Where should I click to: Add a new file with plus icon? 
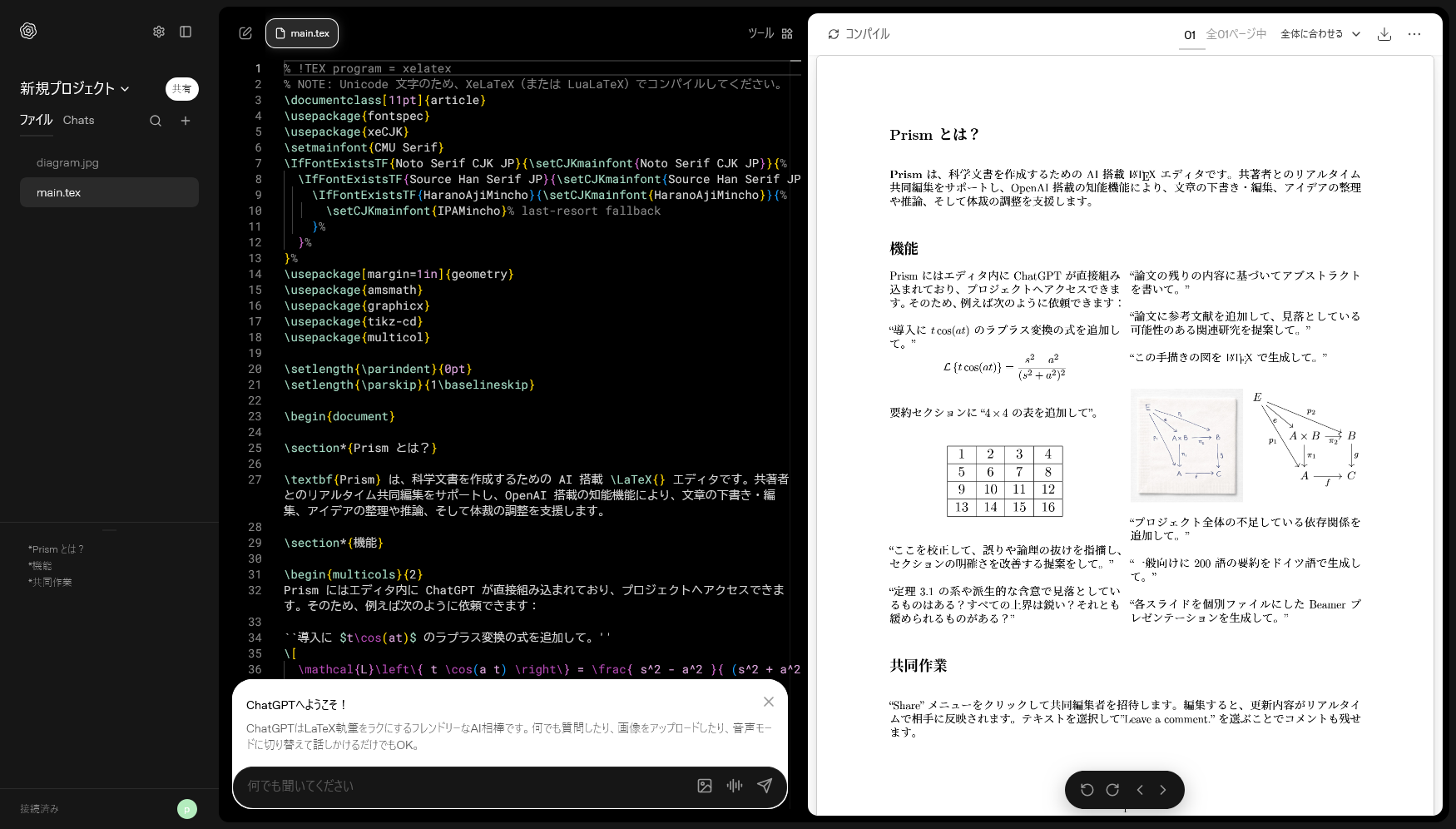[186, 120]
